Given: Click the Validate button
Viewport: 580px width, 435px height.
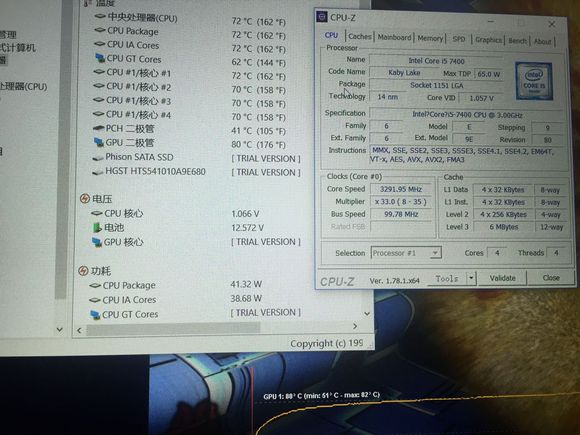Looking at the screenshot, I should [502, 278].
